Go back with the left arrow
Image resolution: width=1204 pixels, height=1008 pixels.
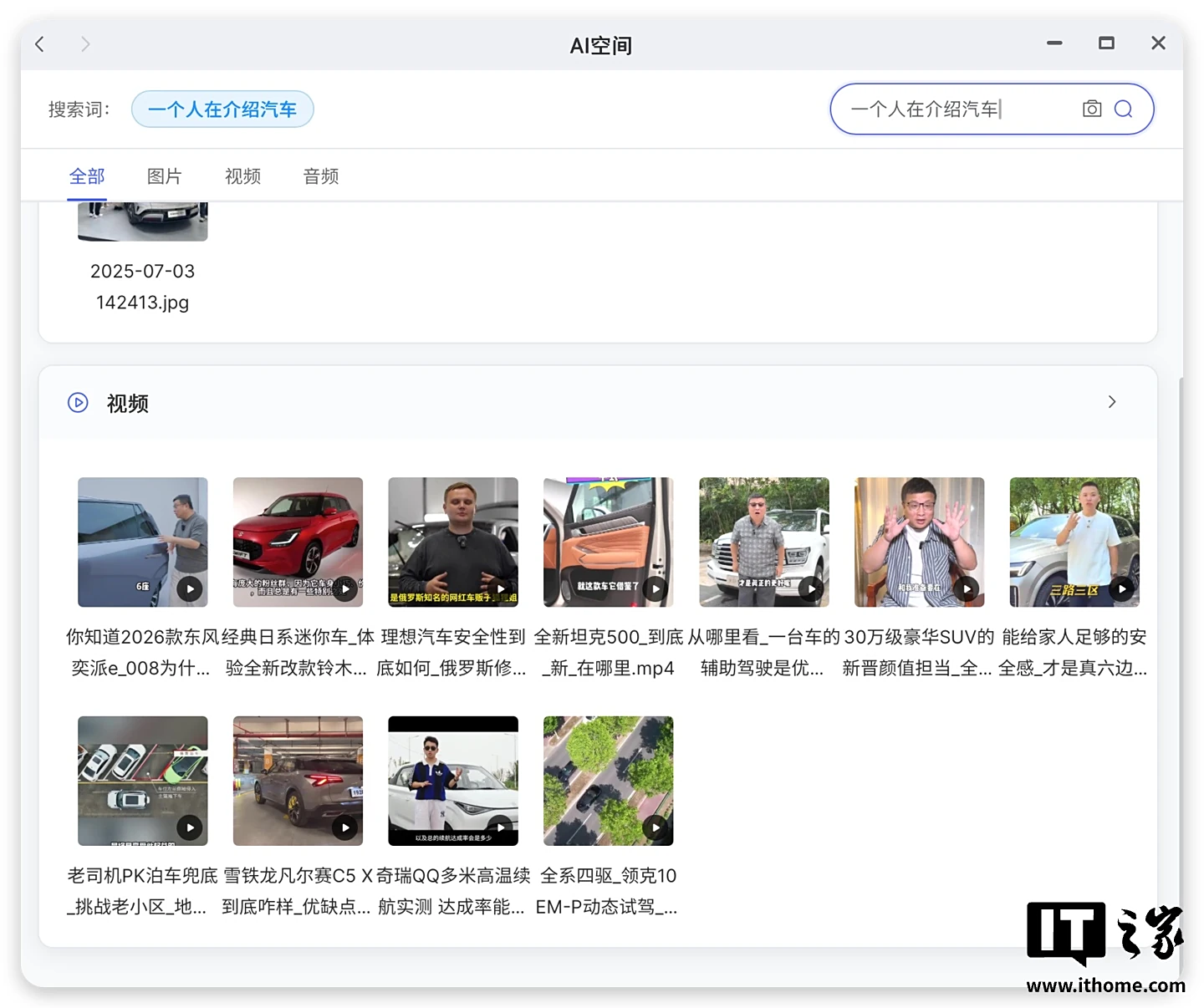40,44
